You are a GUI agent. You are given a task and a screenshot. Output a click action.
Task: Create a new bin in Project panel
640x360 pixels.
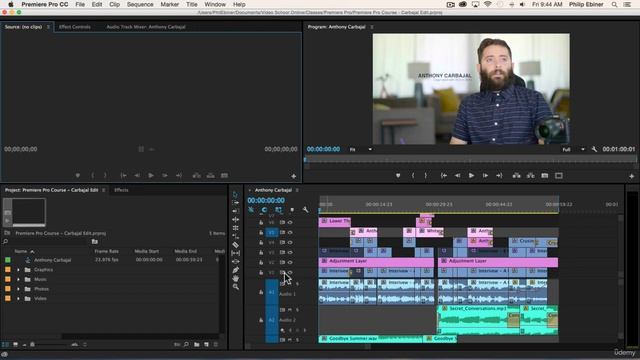[197, 344]
